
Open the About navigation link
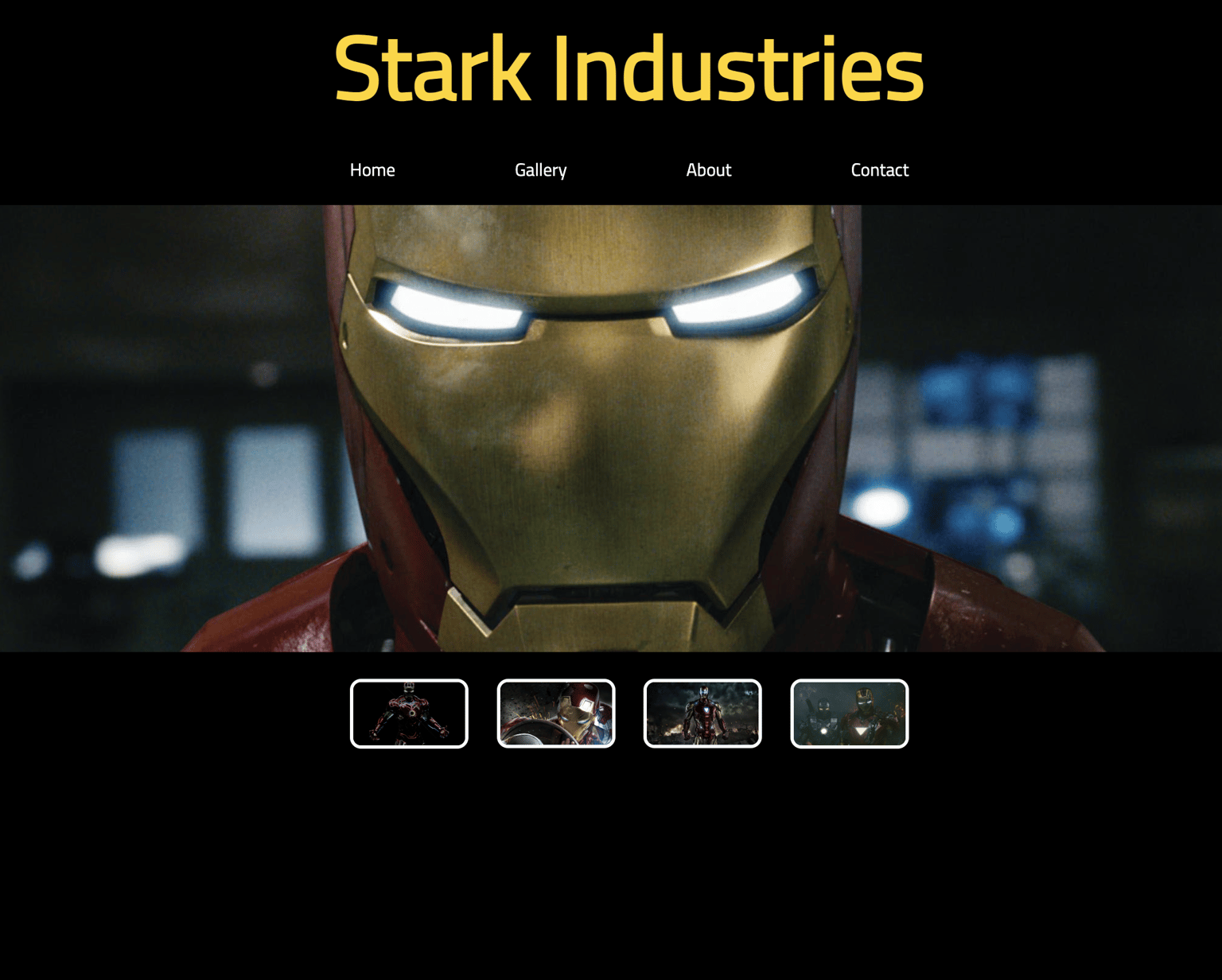click(x=708, y=170)
